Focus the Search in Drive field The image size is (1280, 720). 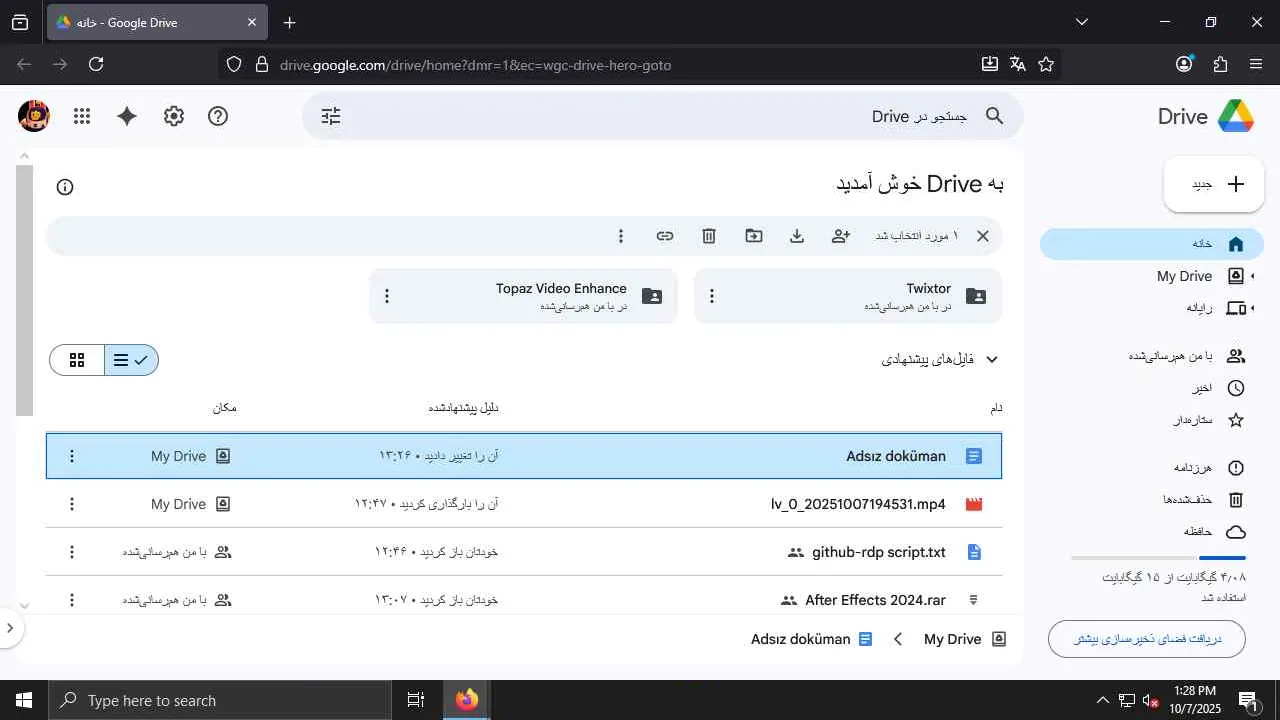(662, 116)
